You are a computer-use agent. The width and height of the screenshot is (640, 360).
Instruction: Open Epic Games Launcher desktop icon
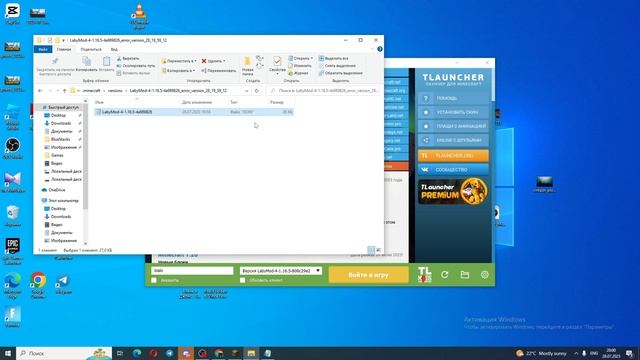[x=12, y=251]
